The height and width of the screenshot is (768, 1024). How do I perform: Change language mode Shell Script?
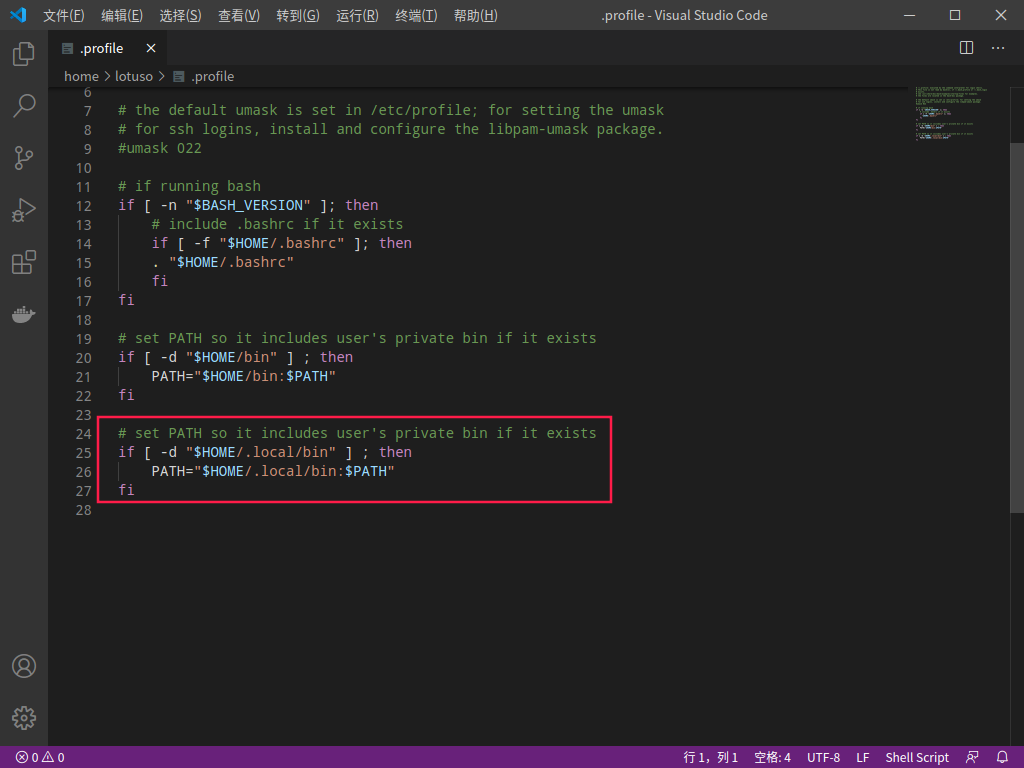coord(917,758)
